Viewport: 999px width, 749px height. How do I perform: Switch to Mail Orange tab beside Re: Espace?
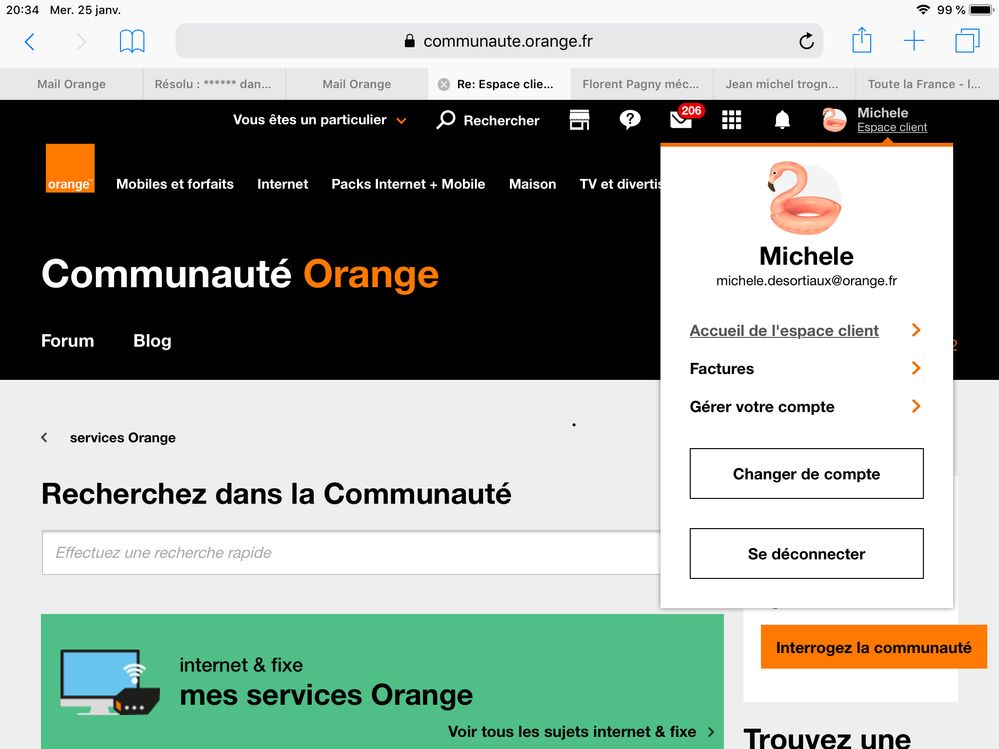357,84
